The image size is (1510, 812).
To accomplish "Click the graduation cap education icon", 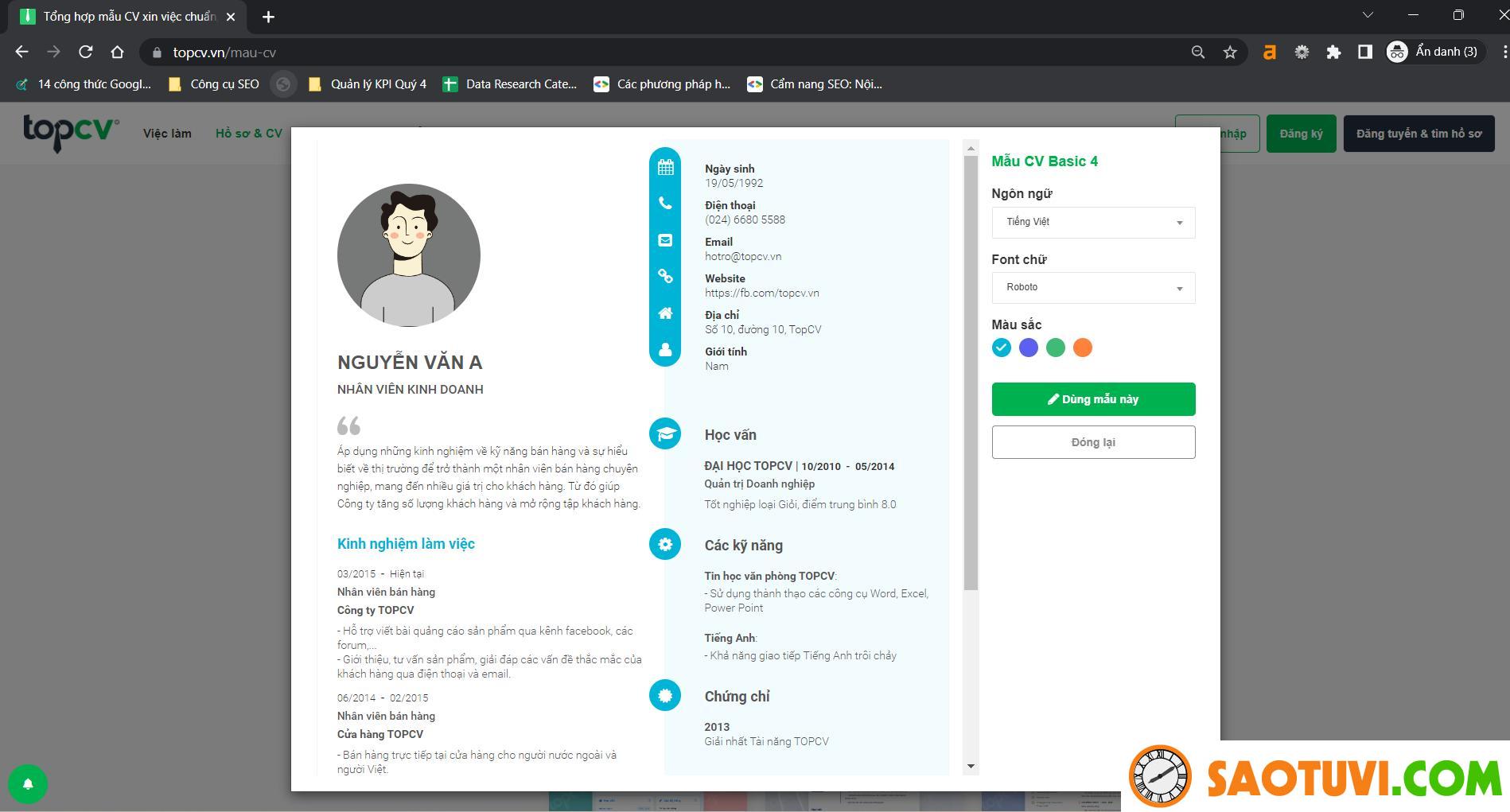I will [665, 433].
